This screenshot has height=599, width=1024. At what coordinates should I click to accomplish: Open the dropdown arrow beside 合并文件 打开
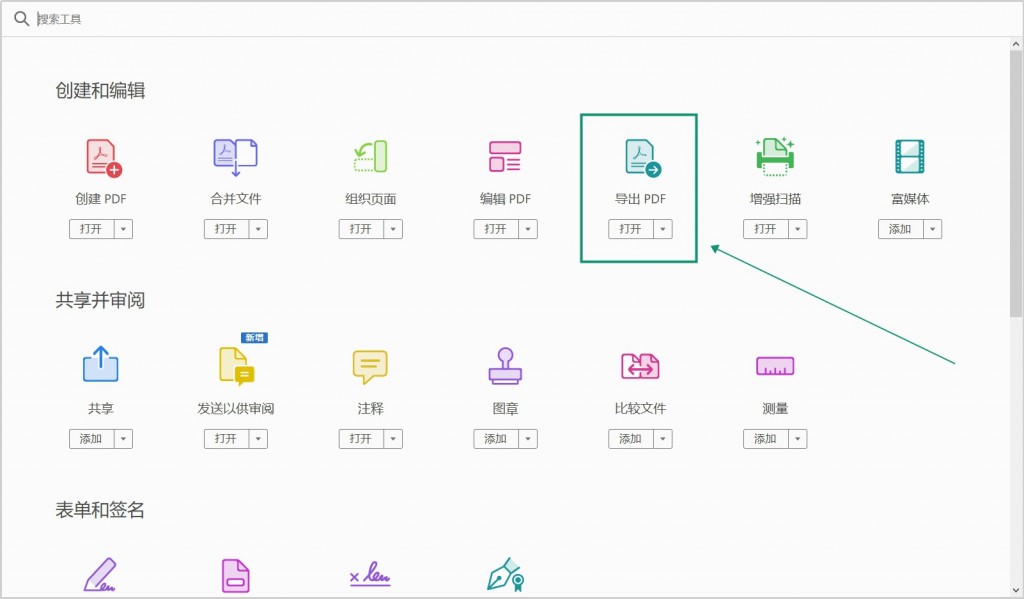tap(258, 229)
